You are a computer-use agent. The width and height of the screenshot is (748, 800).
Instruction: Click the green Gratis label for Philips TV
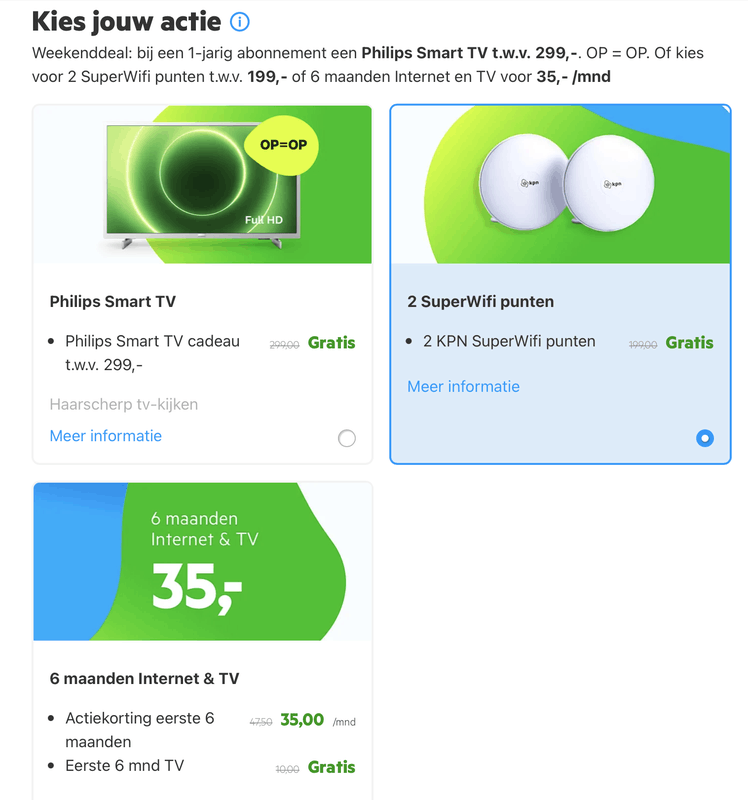pos(331,342)
